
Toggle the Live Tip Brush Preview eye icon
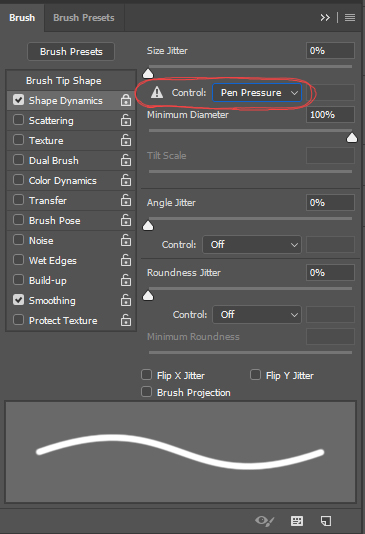coord(265,521)
